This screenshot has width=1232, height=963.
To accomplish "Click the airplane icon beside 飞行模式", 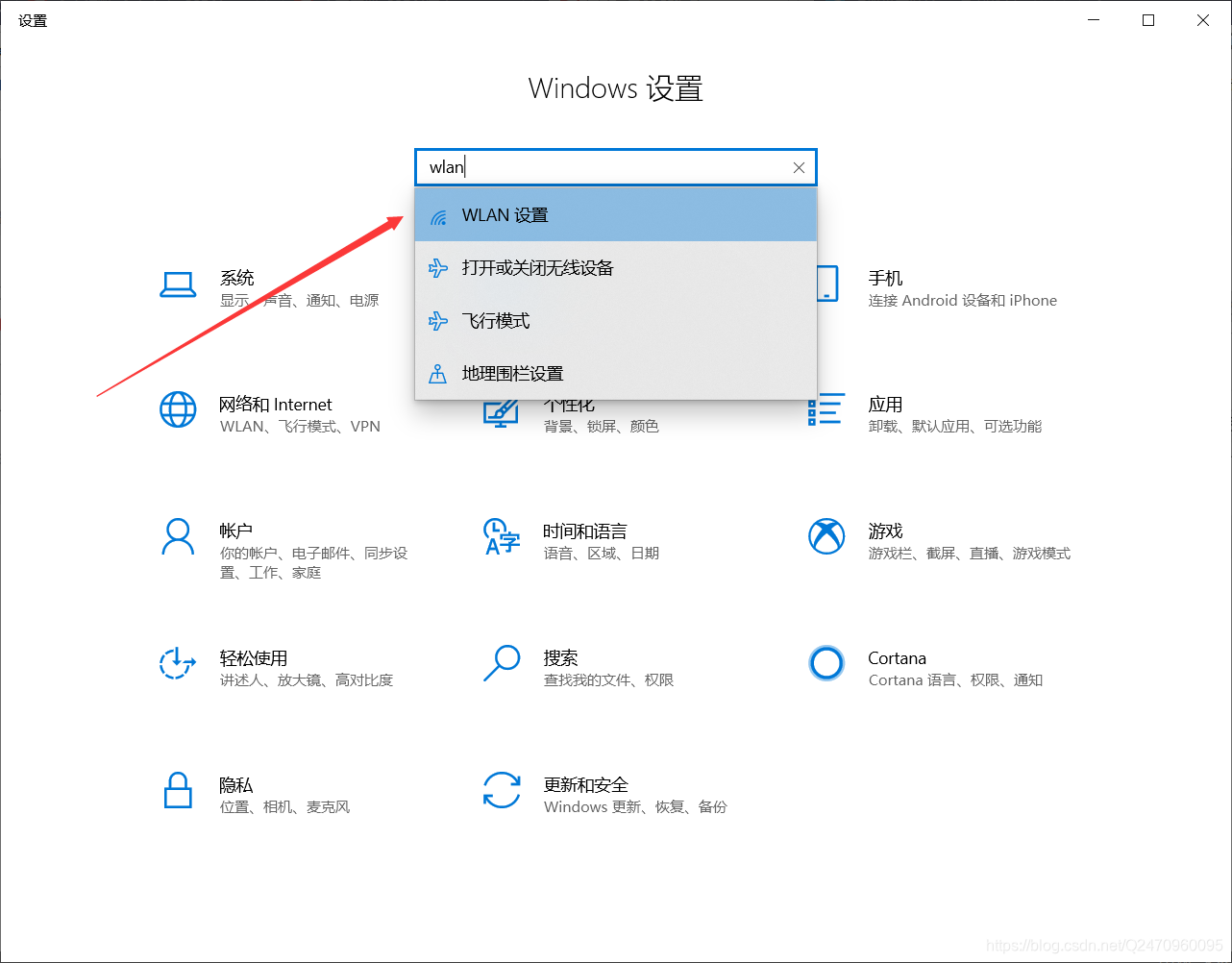I will (438, 321).
